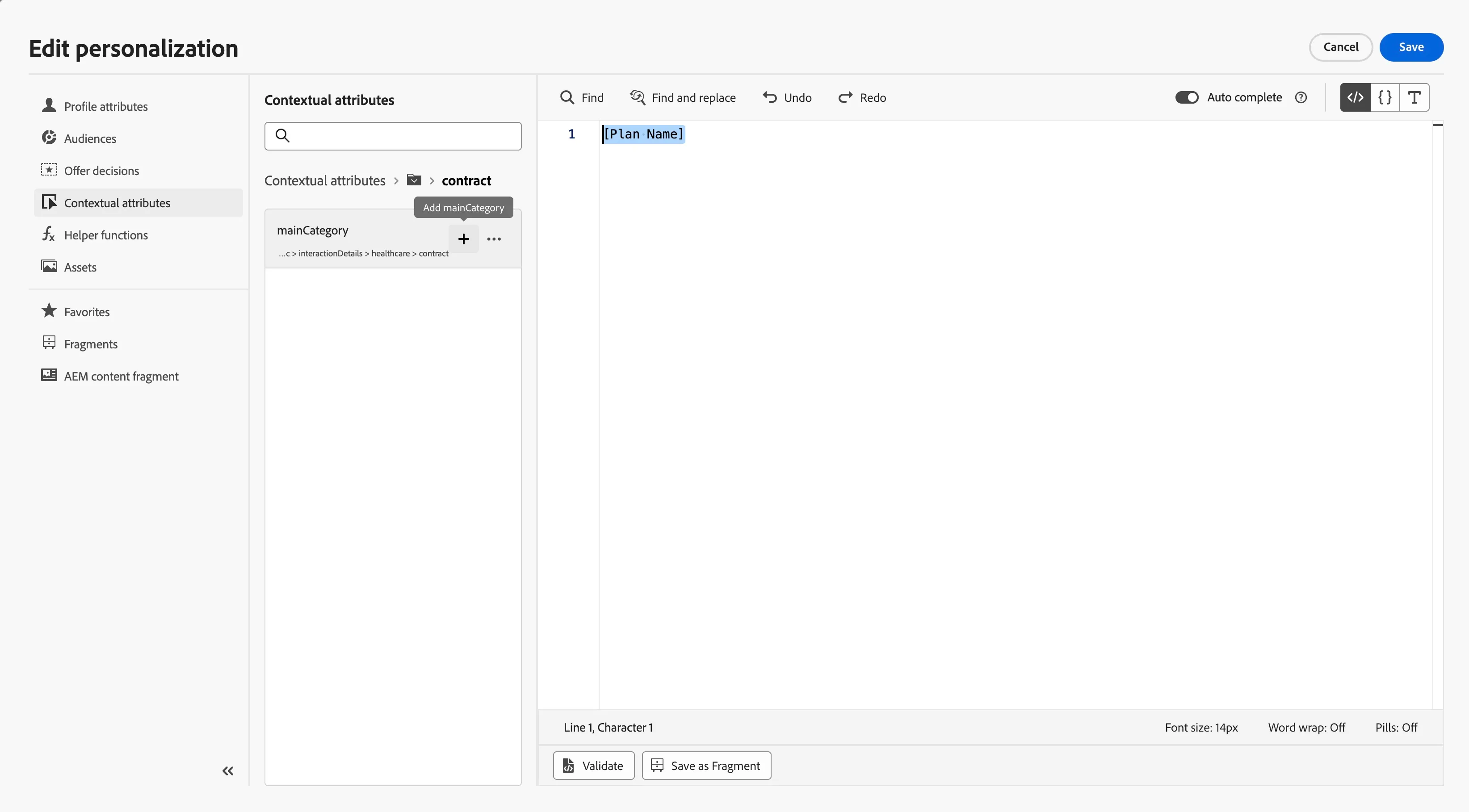Select Offer decisions menu item
The image size is (1469, 812).
[101, 171]
